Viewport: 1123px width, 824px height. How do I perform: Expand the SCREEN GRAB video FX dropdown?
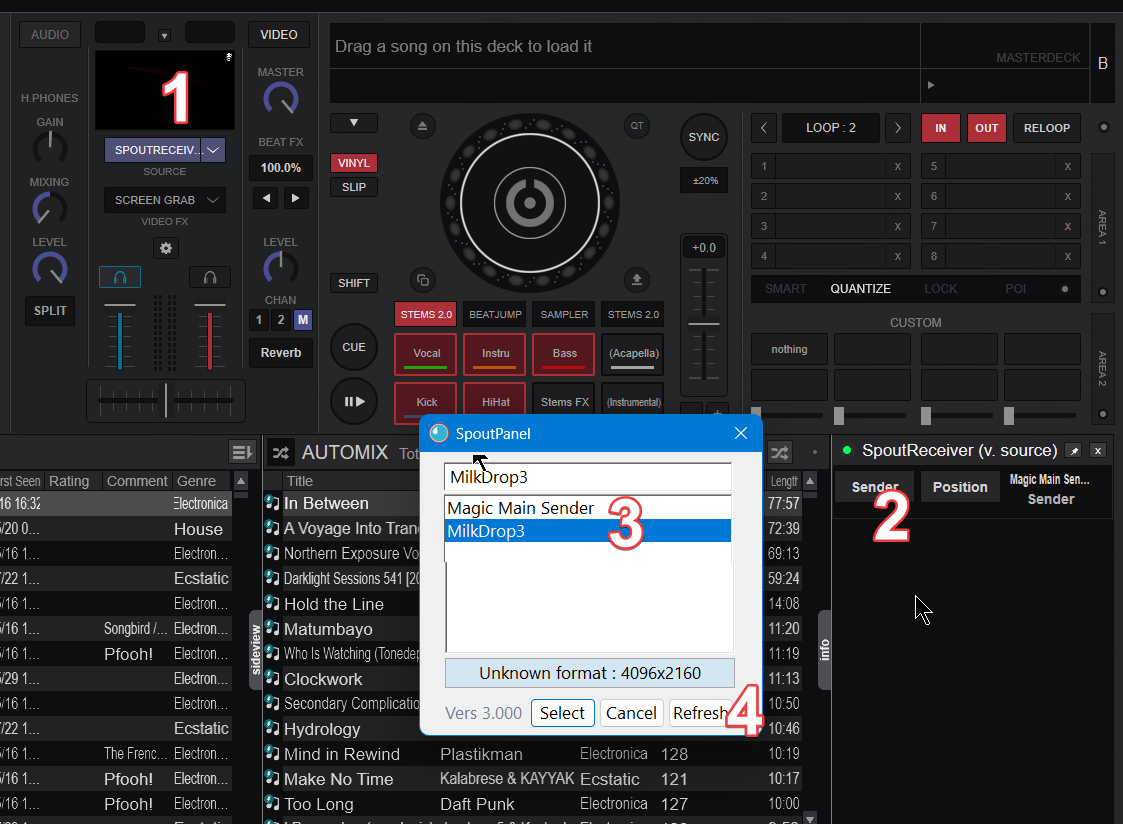(213, 200)
